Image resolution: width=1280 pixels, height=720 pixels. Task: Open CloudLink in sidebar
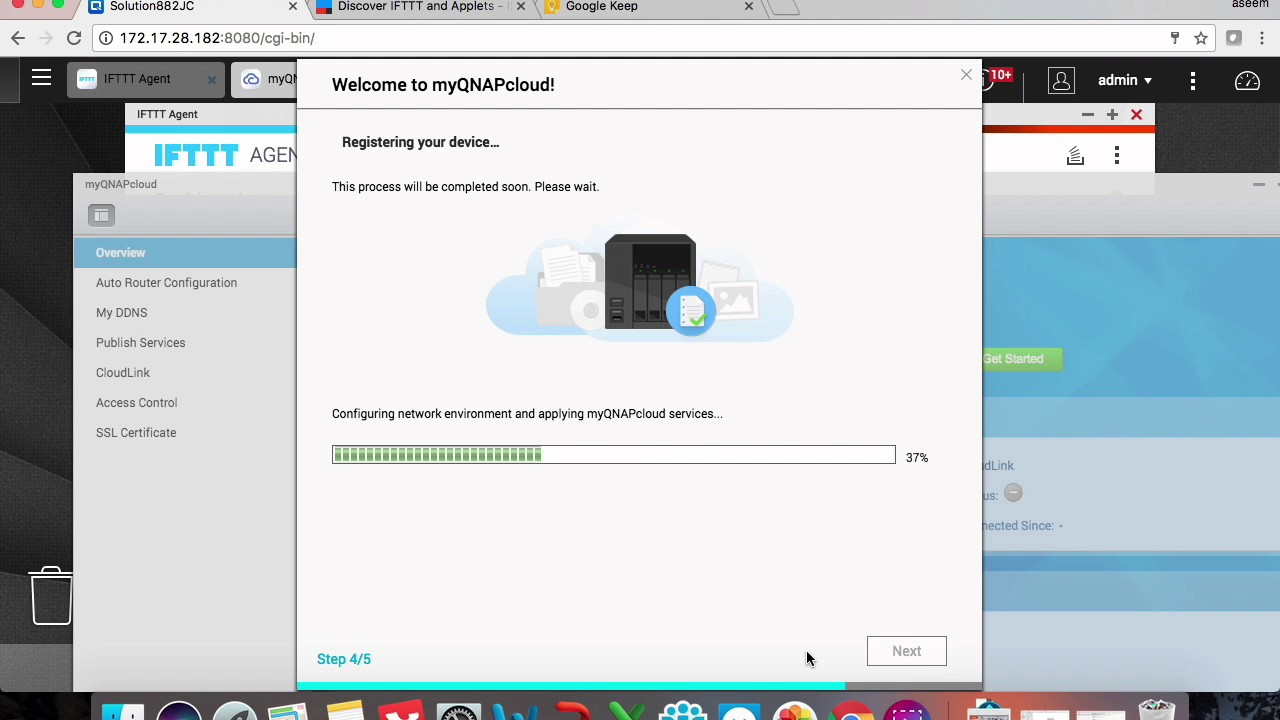[x=122, y=373]
